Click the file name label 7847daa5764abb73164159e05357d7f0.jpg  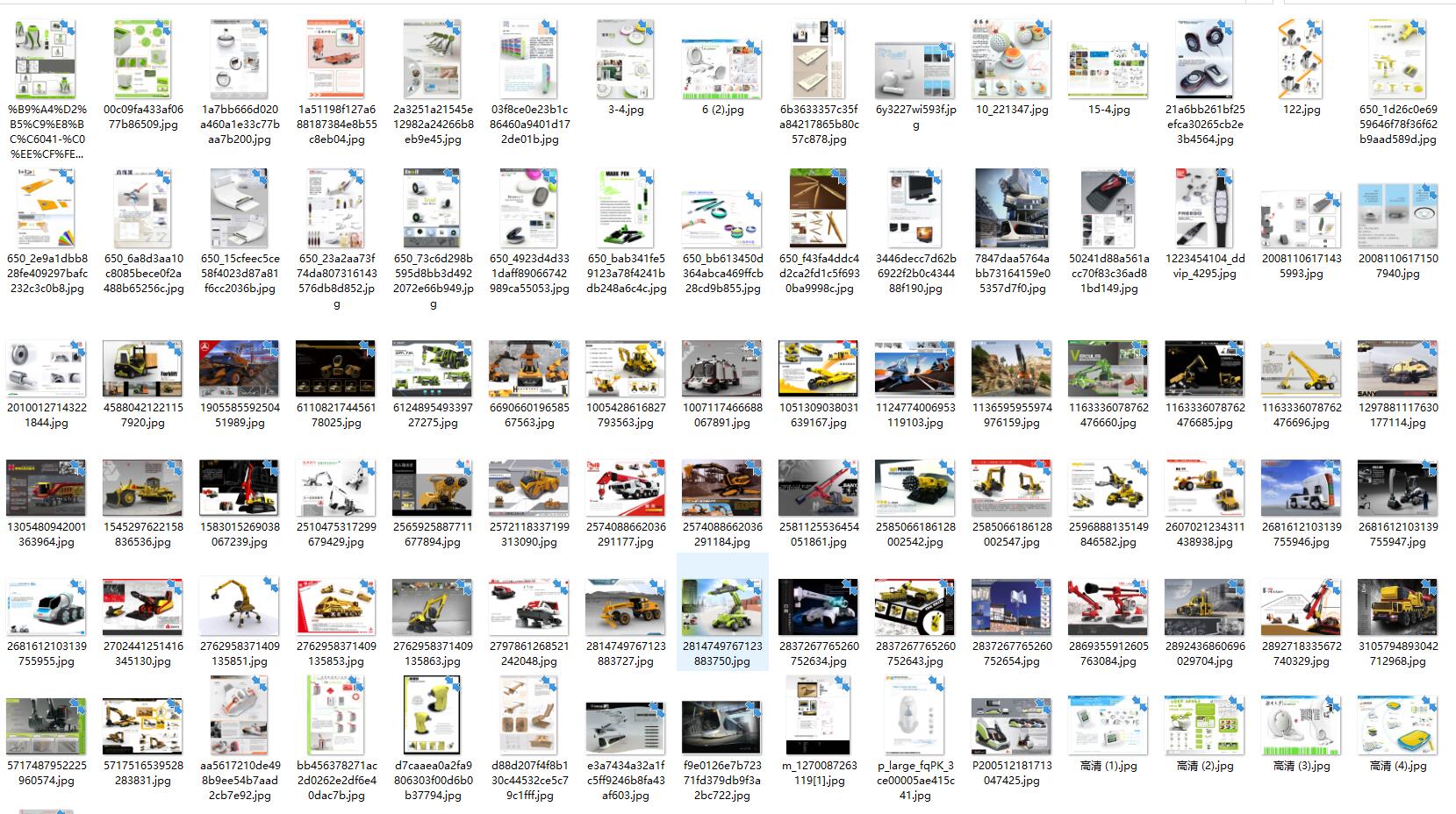1011,273
